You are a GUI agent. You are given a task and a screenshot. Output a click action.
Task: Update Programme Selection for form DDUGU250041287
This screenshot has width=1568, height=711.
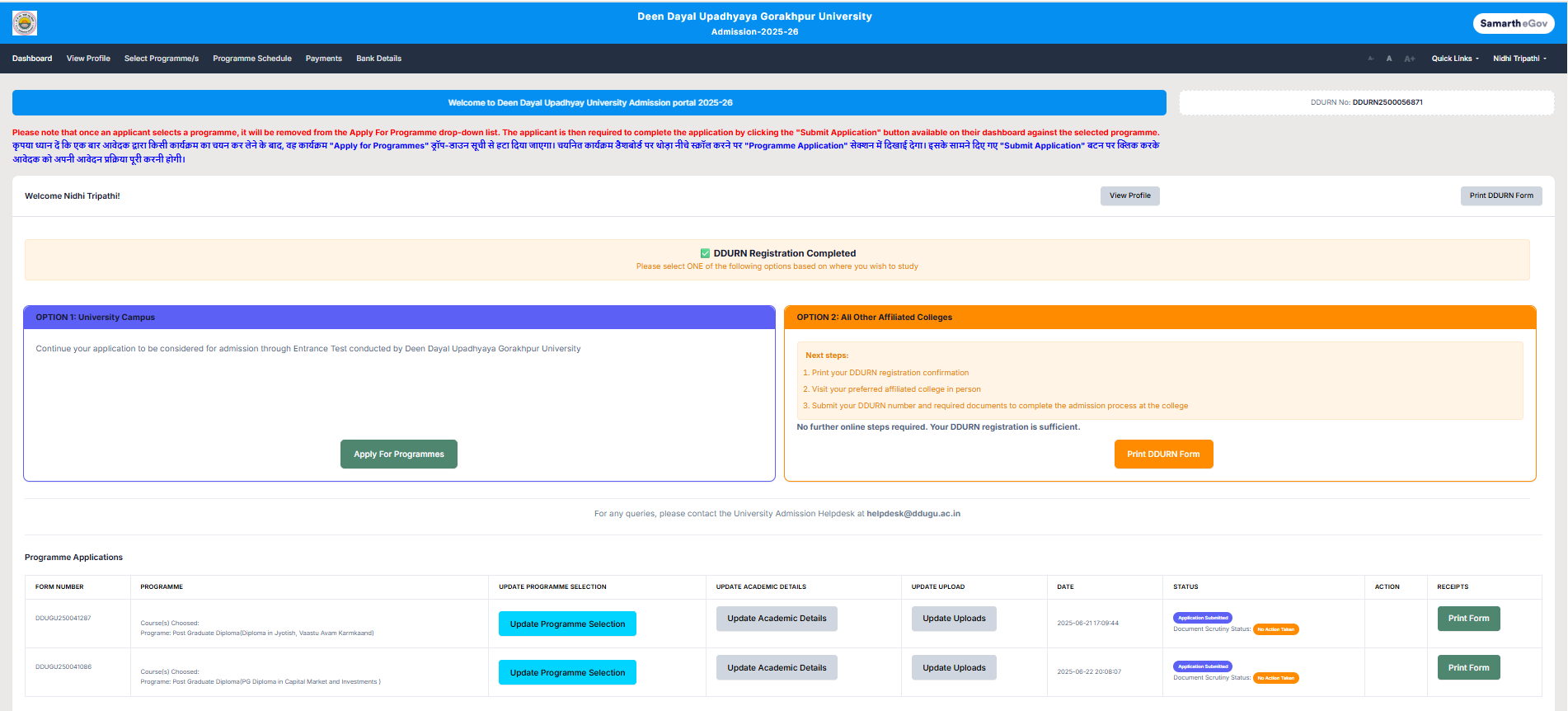567,624
